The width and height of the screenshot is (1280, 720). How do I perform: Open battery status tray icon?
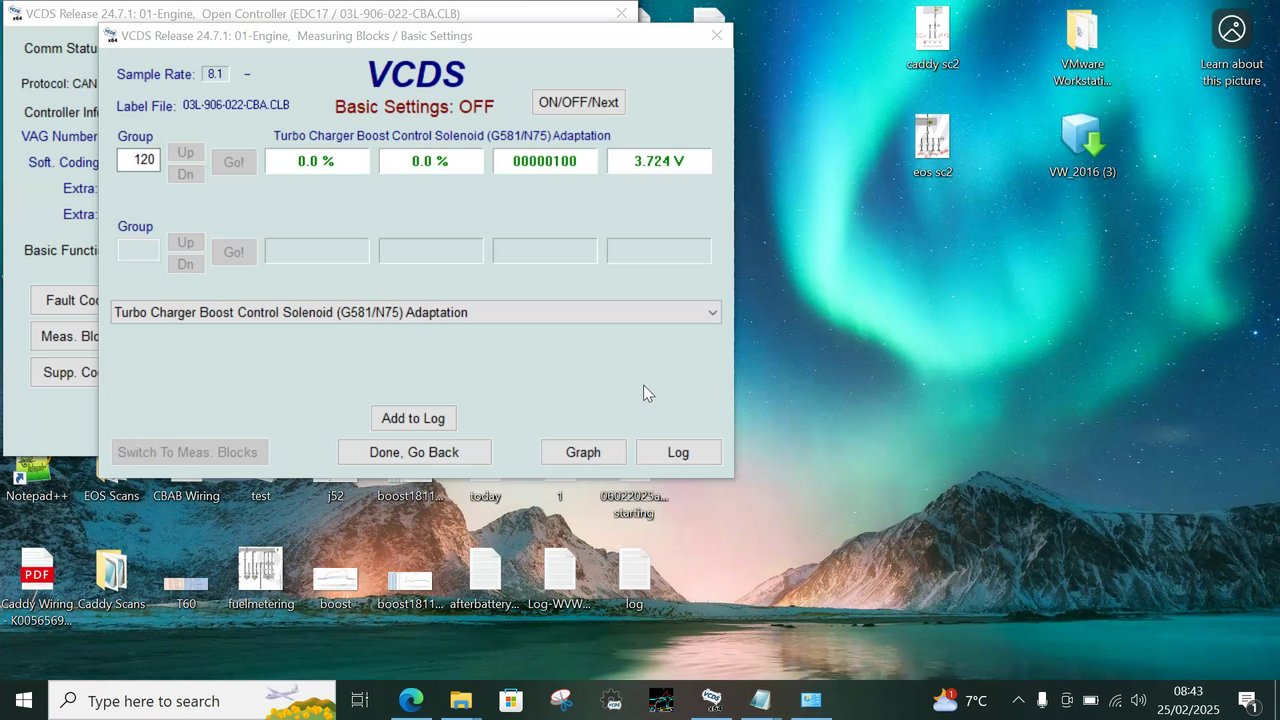pos(1091,700)
